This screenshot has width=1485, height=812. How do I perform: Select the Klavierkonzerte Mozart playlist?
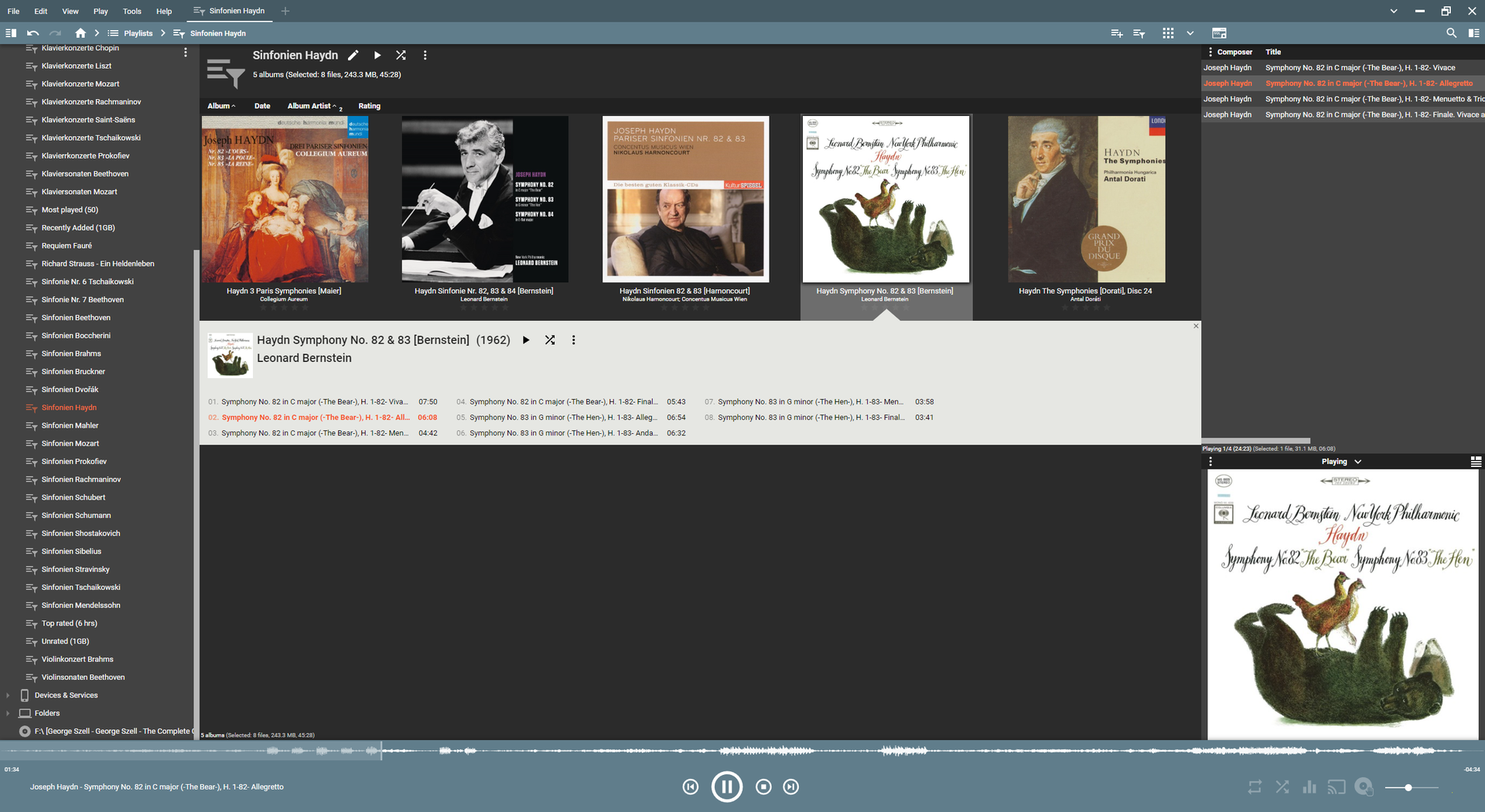pos(80,84)
